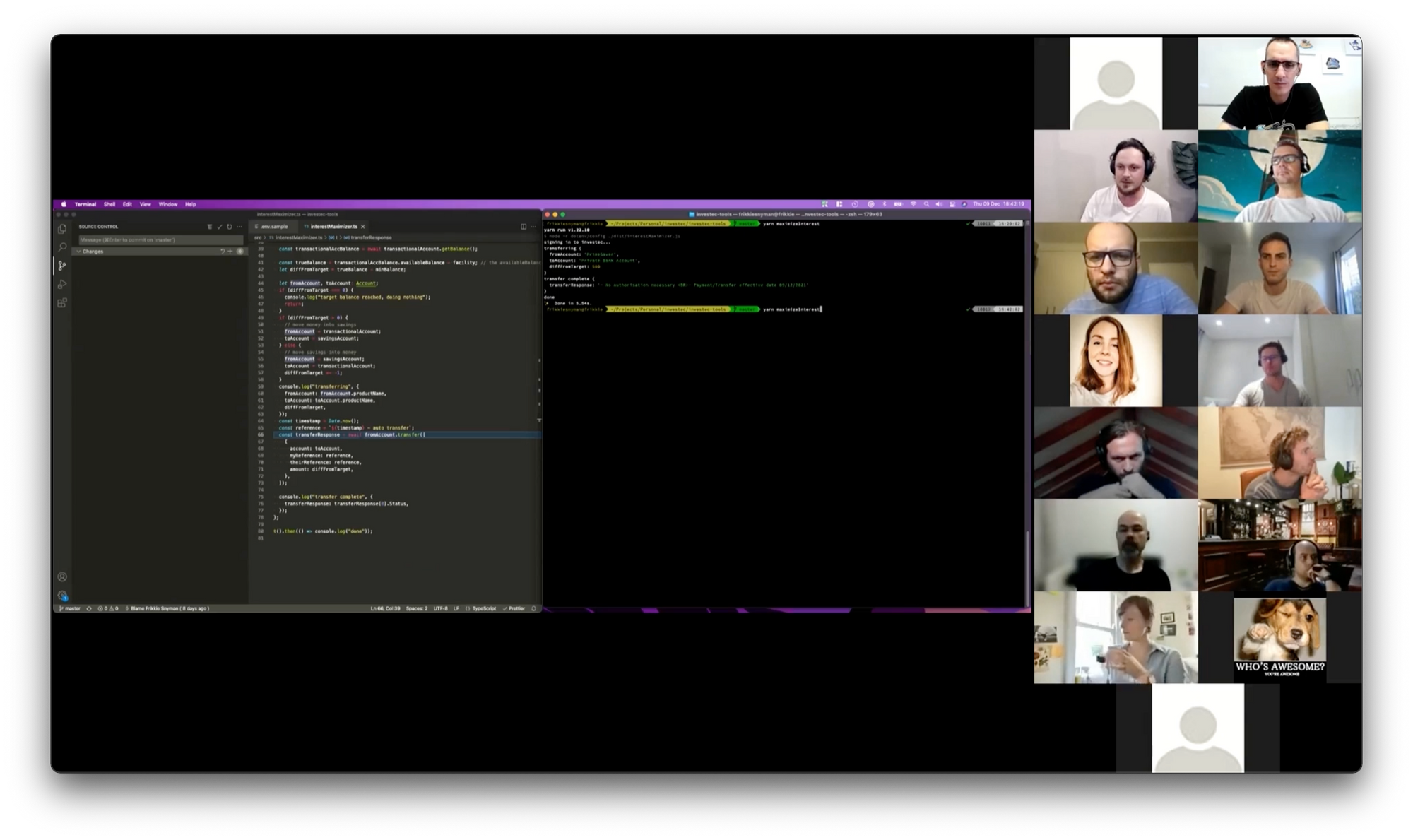The height and width of the screenshot is (840, 1413).
Task: Open the Search view icon
Action: [x=62, y=247]
